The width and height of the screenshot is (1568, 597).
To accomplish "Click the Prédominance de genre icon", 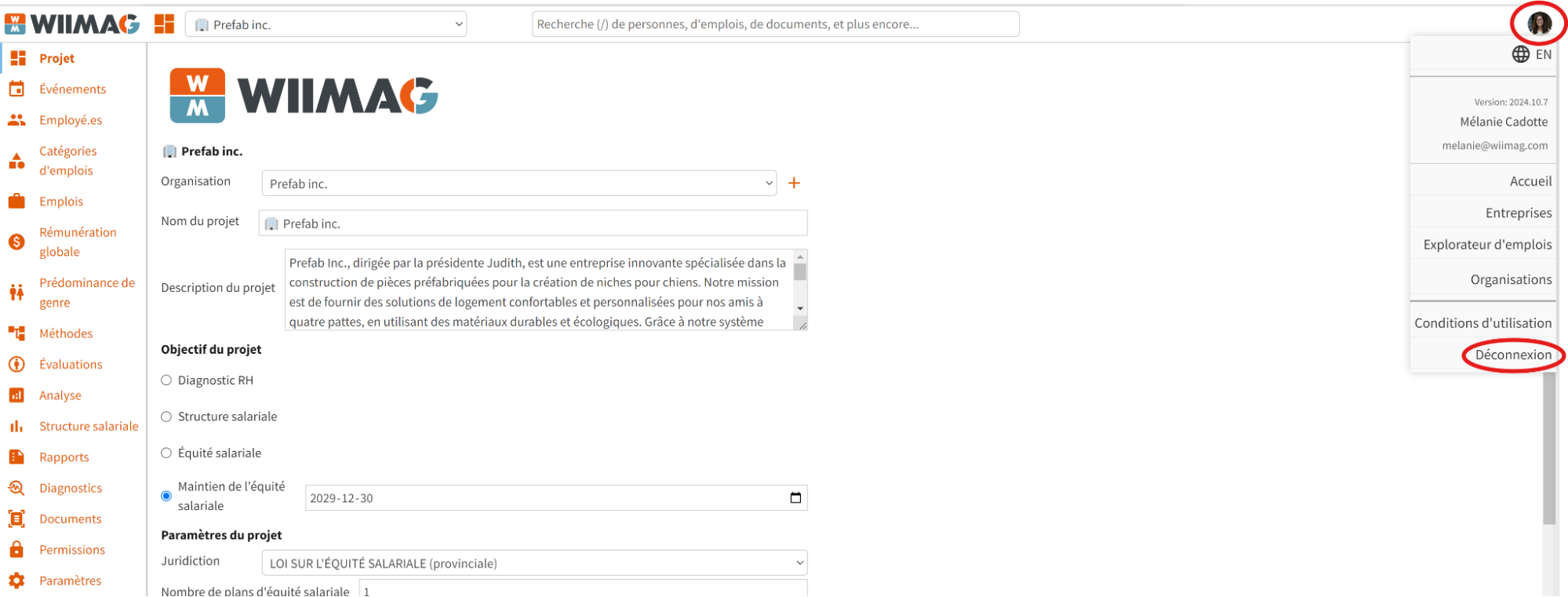I will [x=16, y=292].
